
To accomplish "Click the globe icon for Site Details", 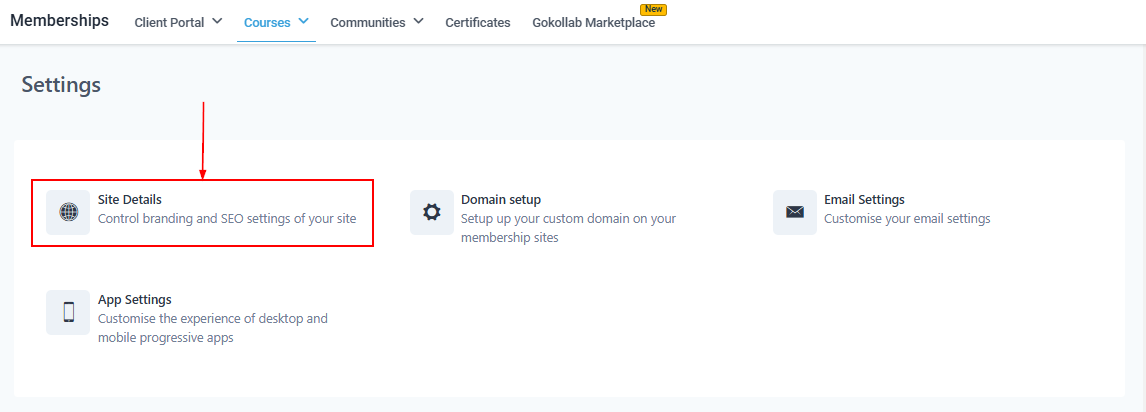I will click(x=68, y=212).
